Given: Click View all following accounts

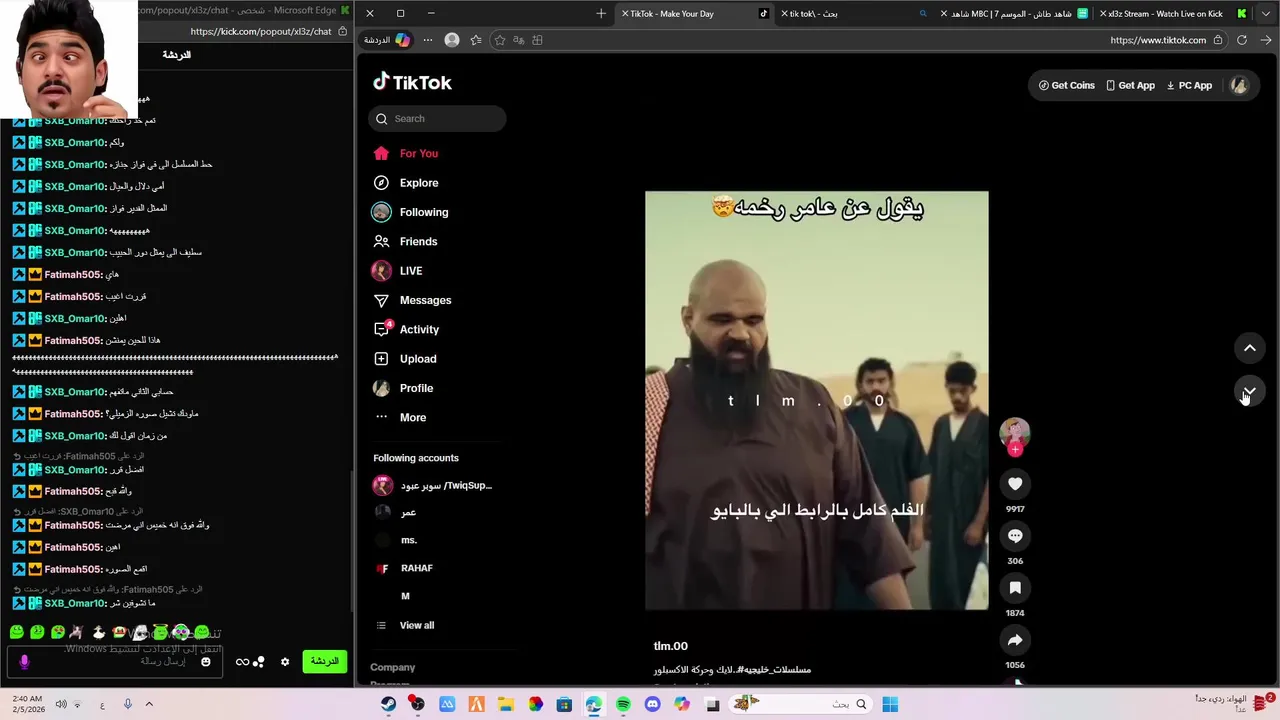Looking at the screenshot, I should pyautogui.click(x=405, y=626).
